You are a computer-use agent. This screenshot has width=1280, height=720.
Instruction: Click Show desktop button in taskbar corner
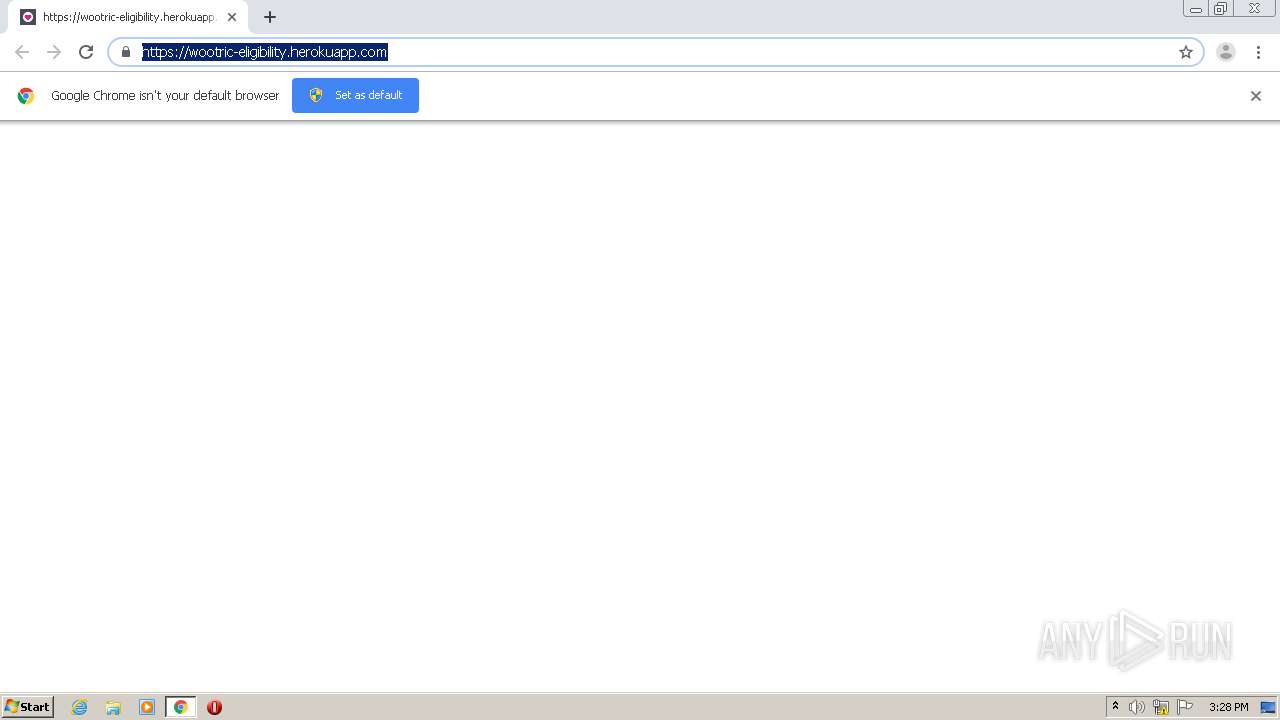(x=1268, y=707)
